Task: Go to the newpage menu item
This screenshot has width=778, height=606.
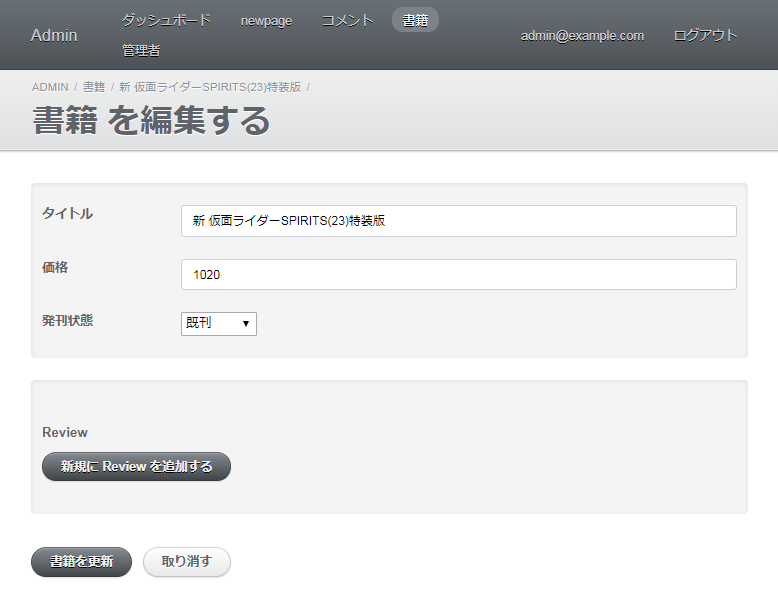Action: click(266, 21)
